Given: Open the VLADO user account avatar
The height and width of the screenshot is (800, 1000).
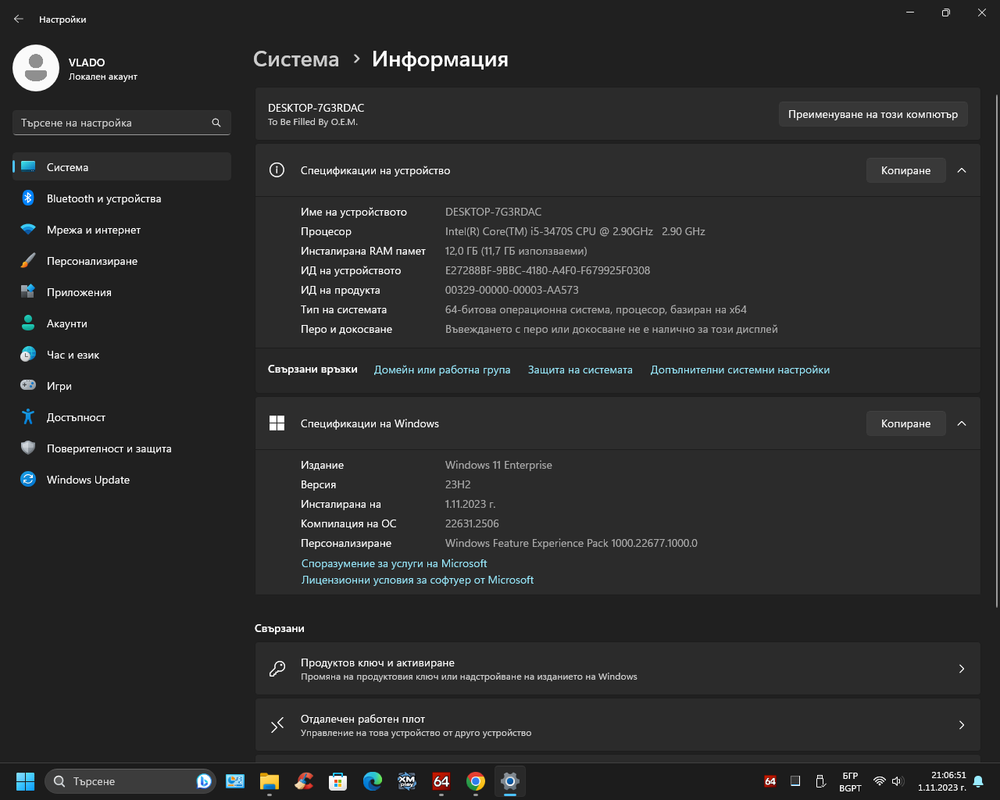Looking at the screenshot, I should pos(36,68).
